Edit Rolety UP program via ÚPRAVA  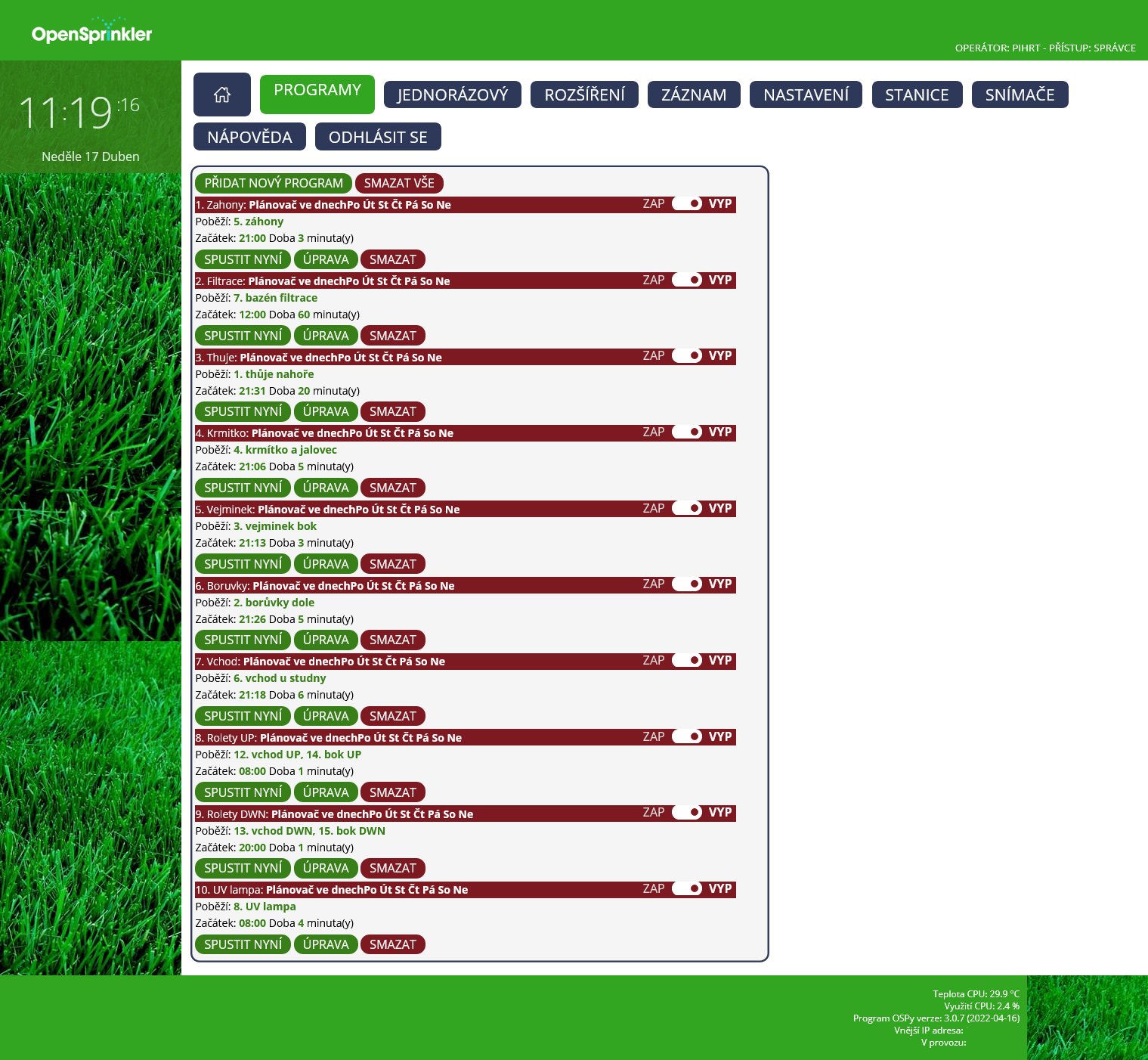[326, 792]
